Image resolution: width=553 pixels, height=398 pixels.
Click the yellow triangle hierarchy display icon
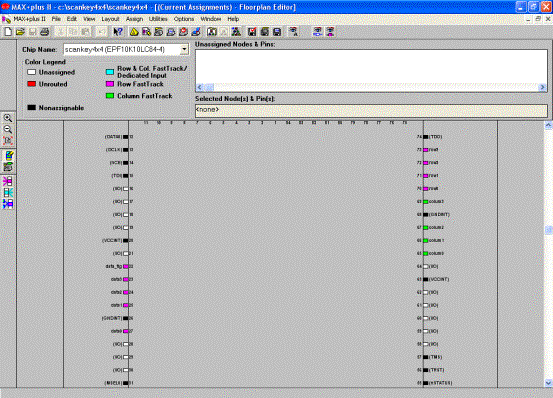134,32
